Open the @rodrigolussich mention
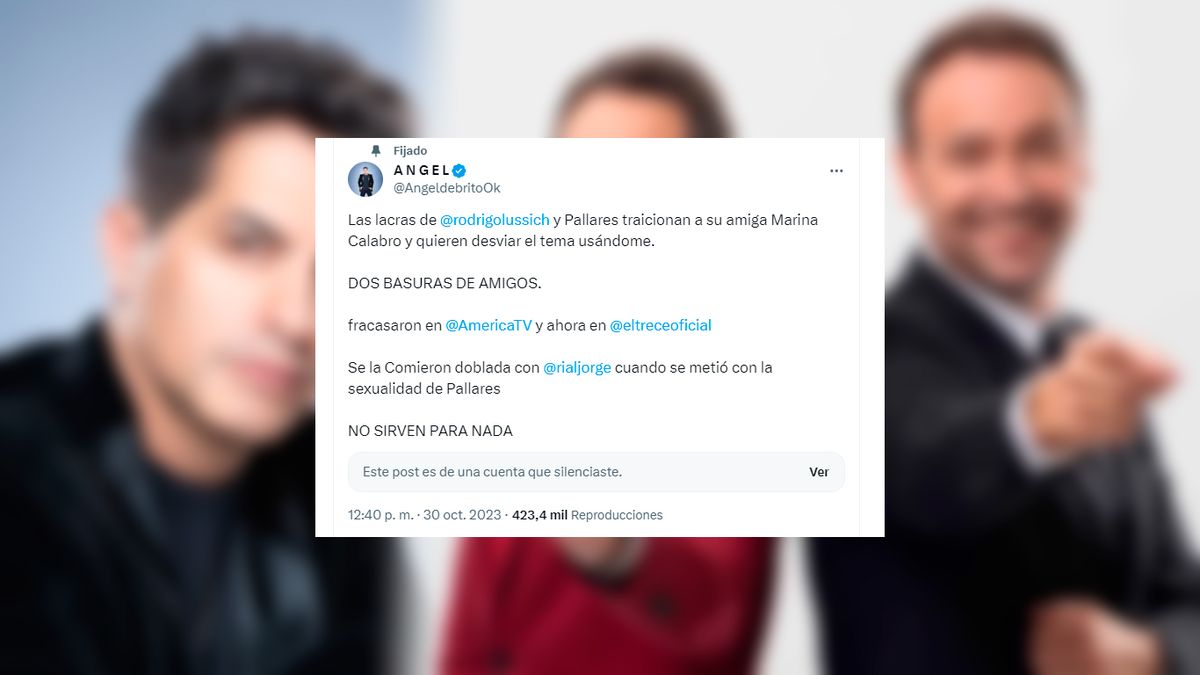Viewport: 1200px width, 675px height. 494,220
